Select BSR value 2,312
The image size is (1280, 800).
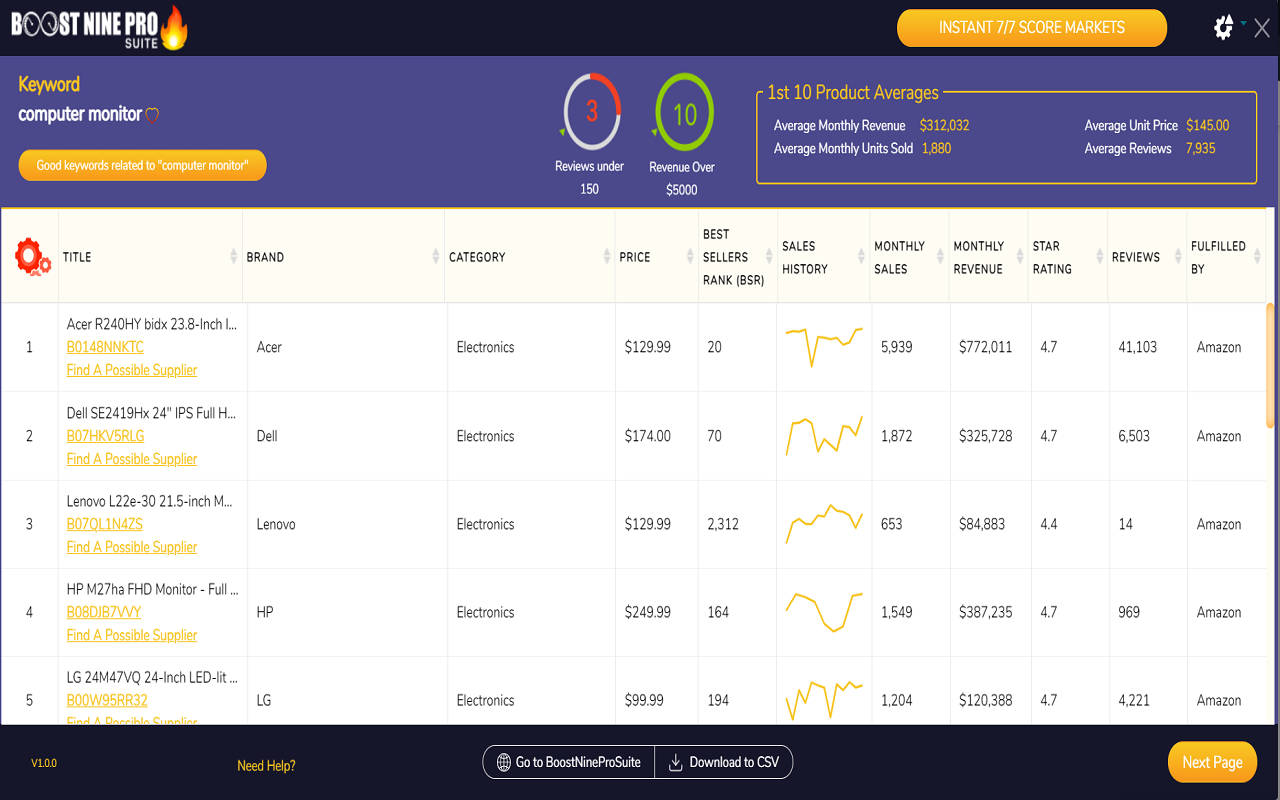pos(723,524)
